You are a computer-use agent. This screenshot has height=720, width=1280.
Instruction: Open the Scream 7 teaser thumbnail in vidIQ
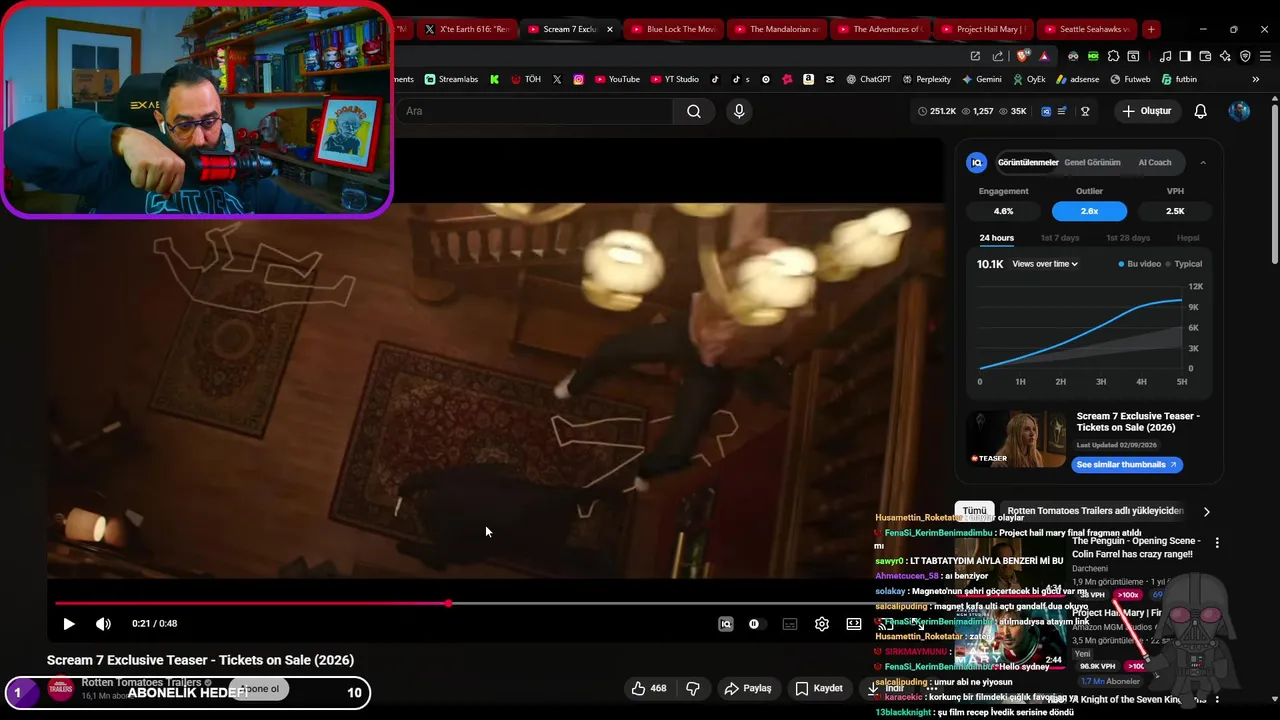(1016, 439)
